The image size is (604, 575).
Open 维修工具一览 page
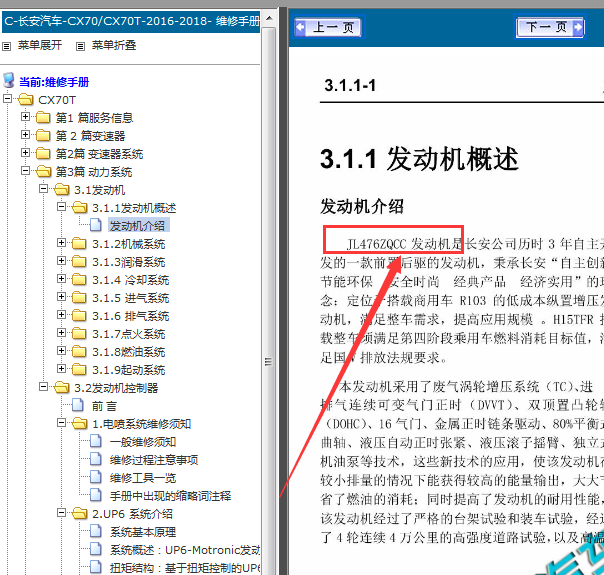pyautogui.click(x=143, y=478)
